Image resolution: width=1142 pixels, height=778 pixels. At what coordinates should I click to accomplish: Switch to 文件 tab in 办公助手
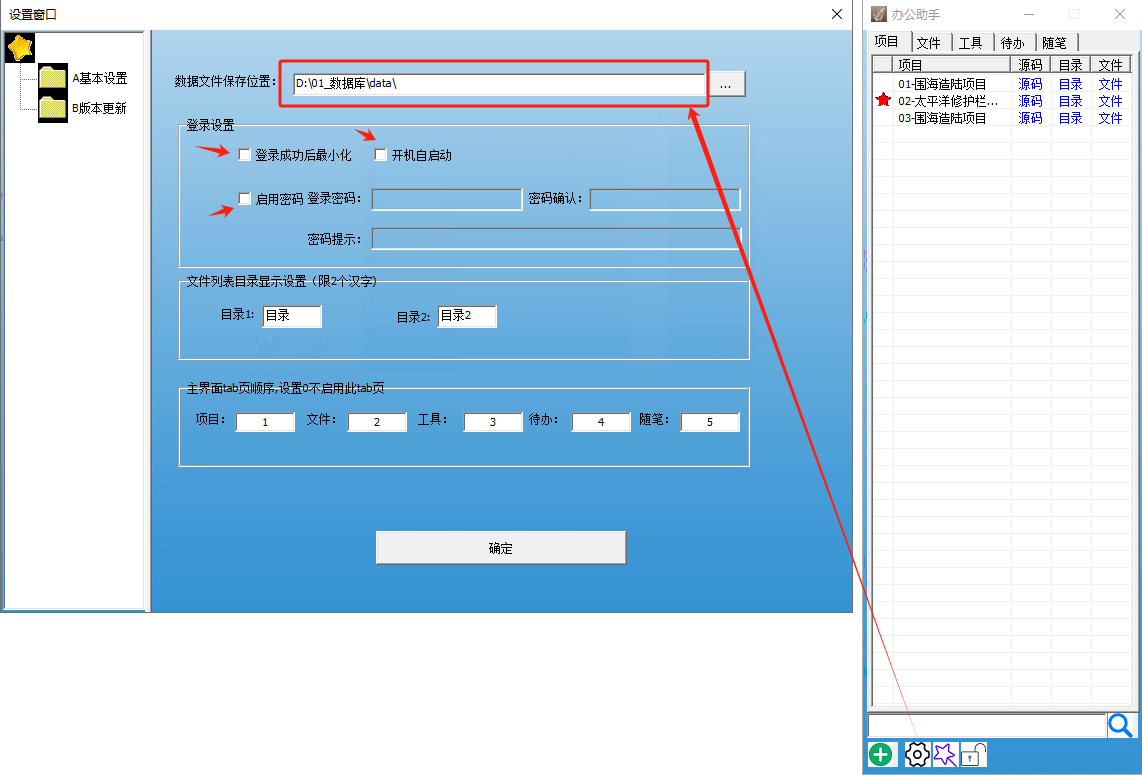[x=929, y=43]
